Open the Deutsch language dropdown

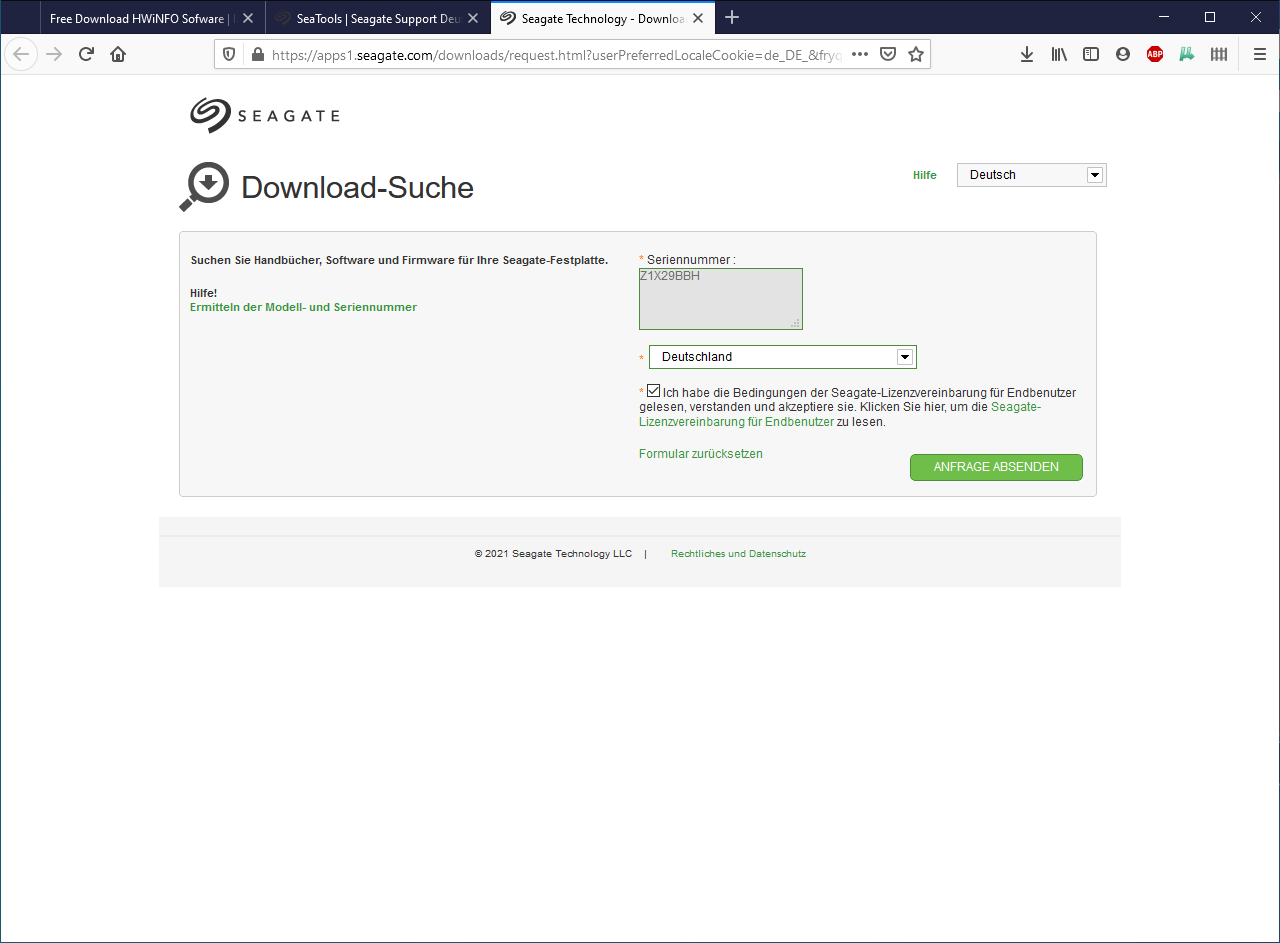[x=1031, y=175]
